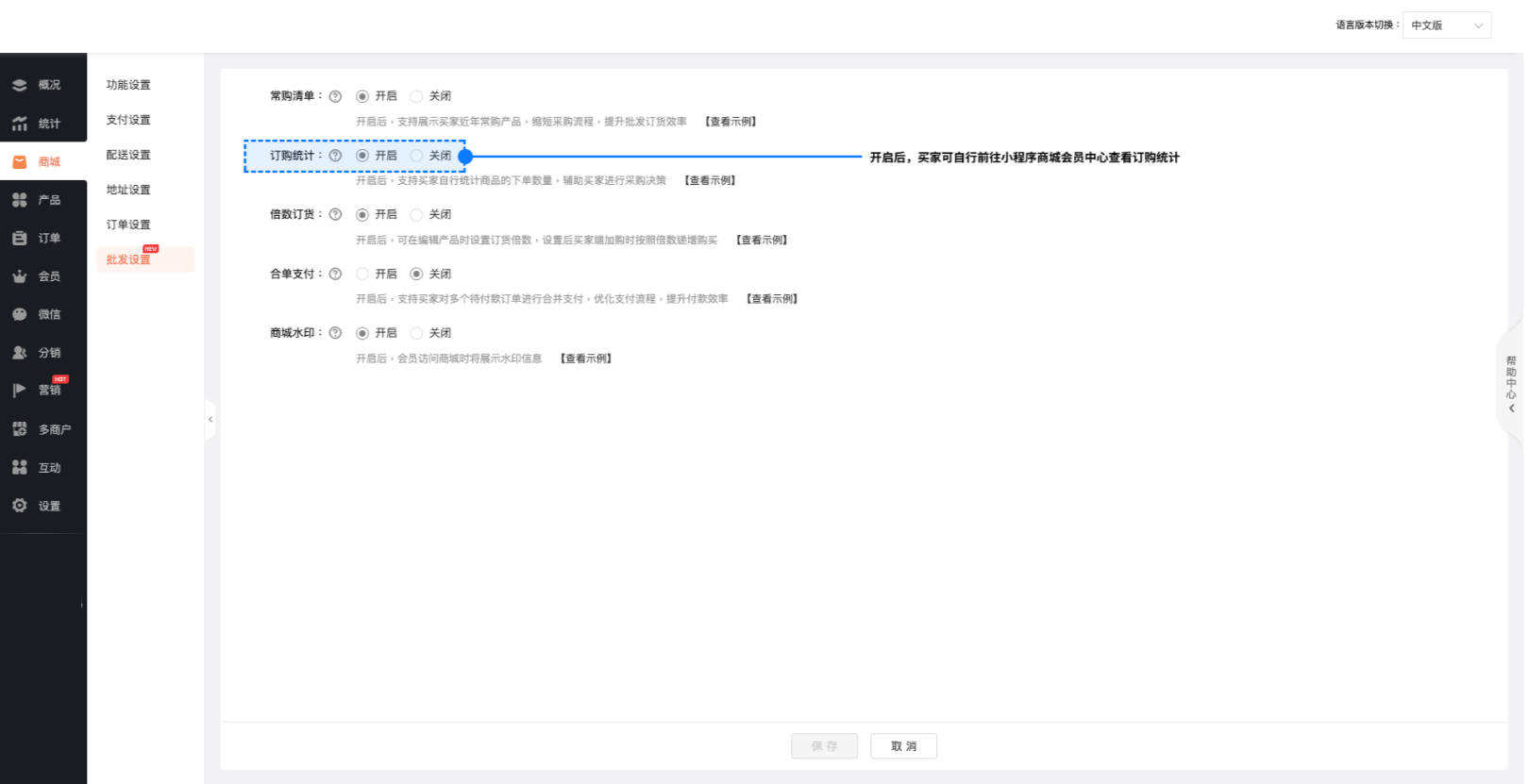Open the 互动 interaction icon
This screenshot has width=1528, height=784.
pos(20,467)
